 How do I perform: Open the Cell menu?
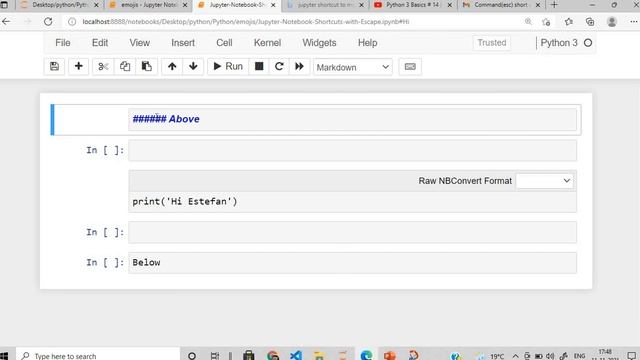[x=224, y=43]
